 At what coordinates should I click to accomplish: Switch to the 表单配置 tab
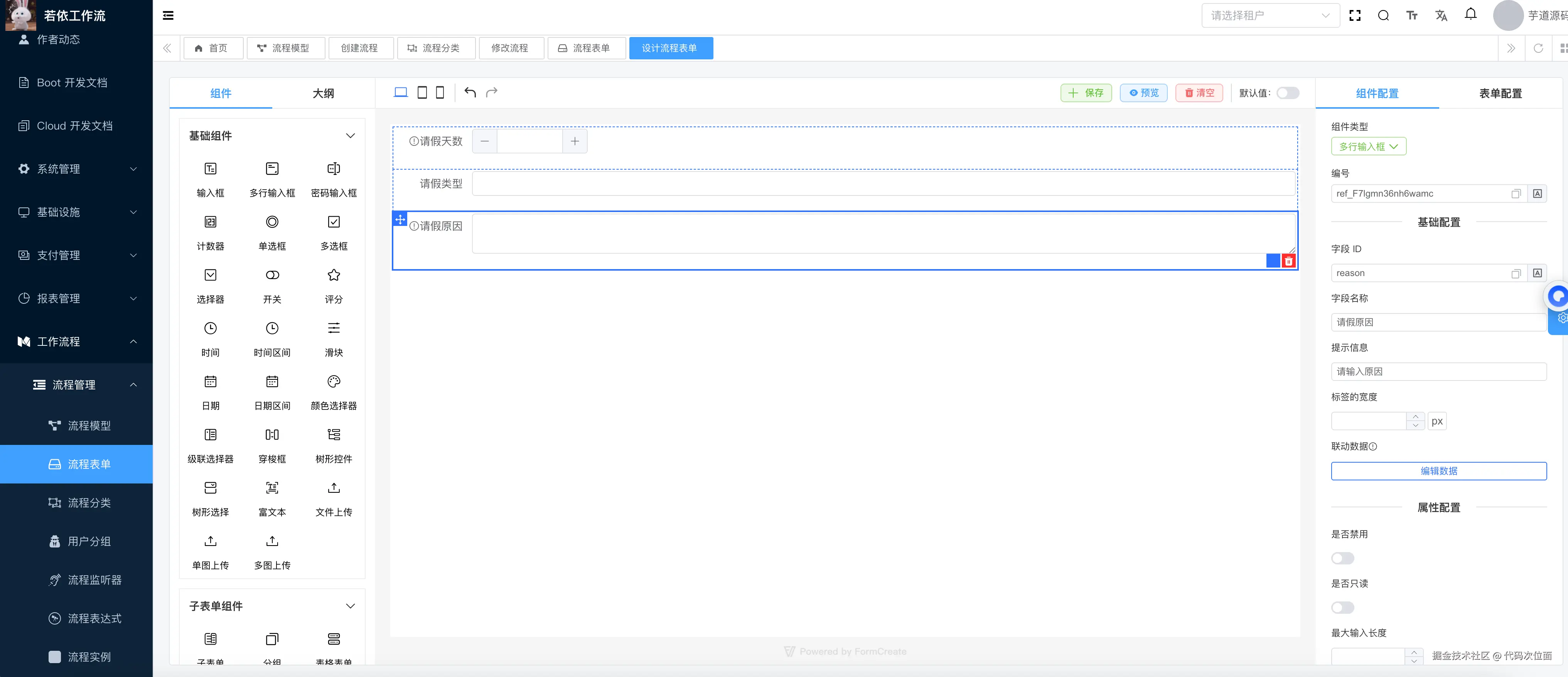[1500, 94]
